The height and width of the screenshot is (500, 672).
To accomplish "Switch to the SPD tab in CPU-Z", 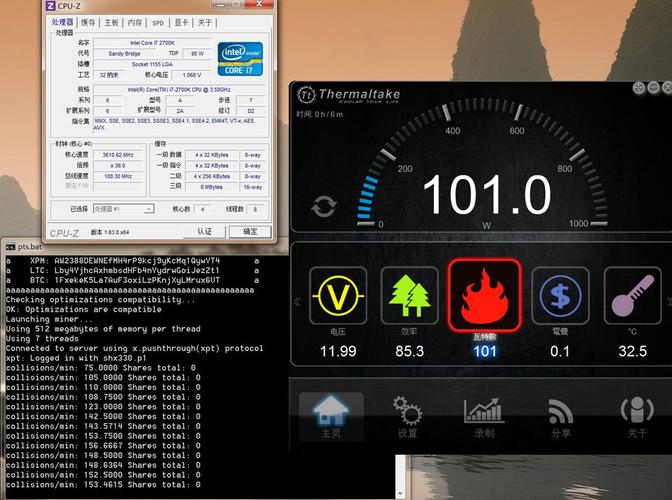I will coord(158,22).
